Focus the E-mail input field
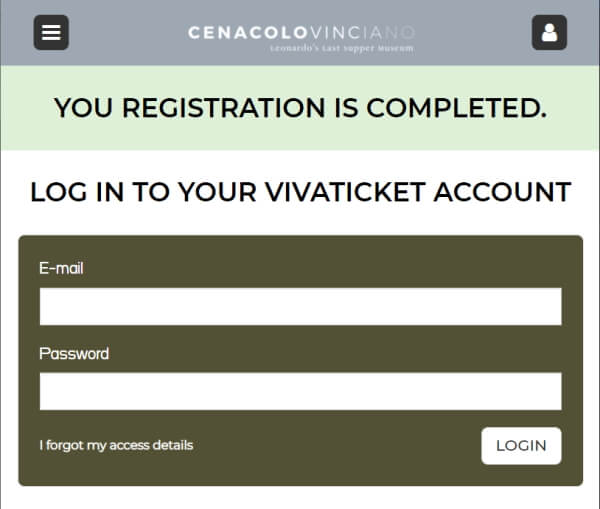 (x=300, y=306)
